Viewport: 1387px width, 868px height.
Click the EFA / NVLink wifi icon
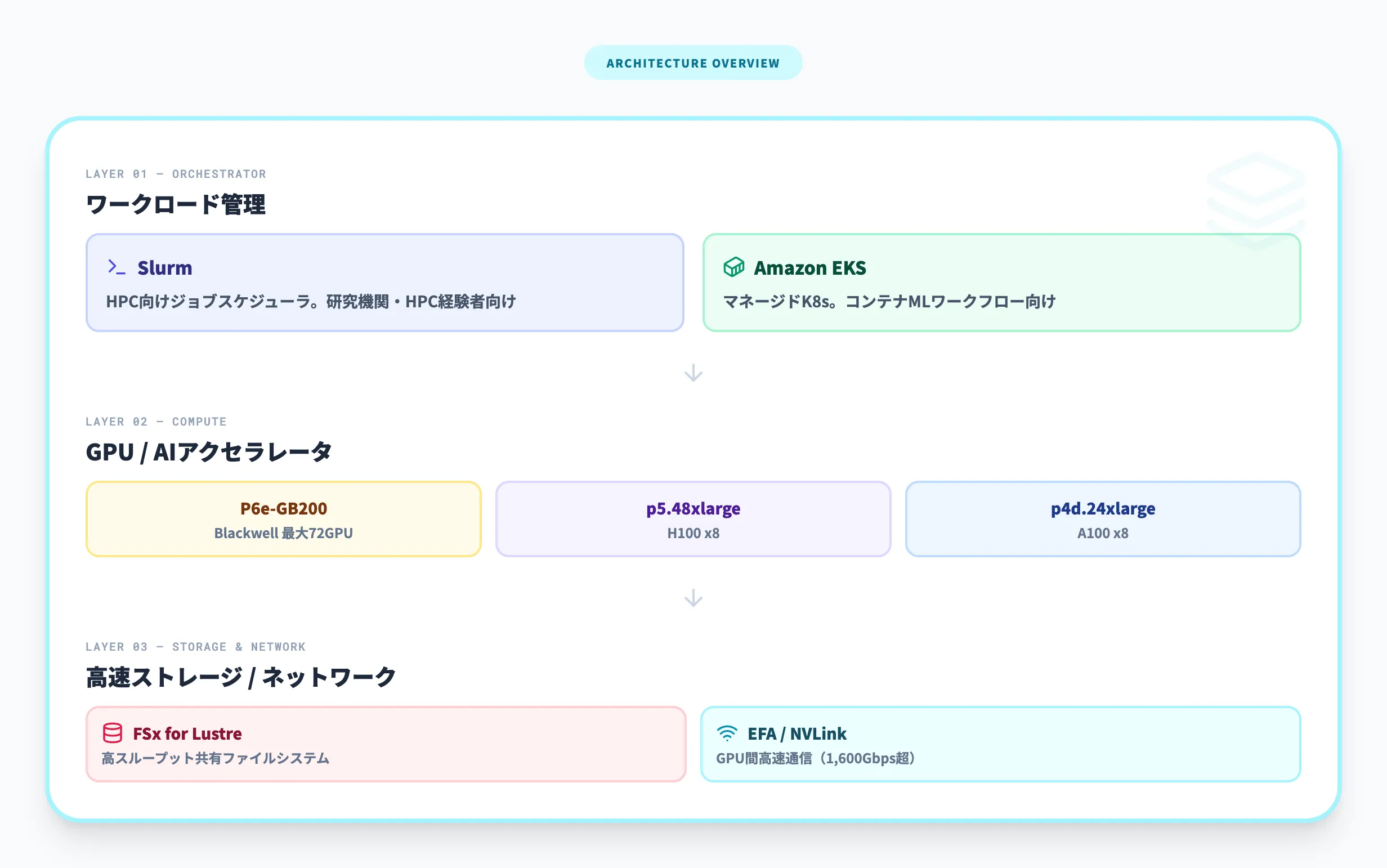728,732
